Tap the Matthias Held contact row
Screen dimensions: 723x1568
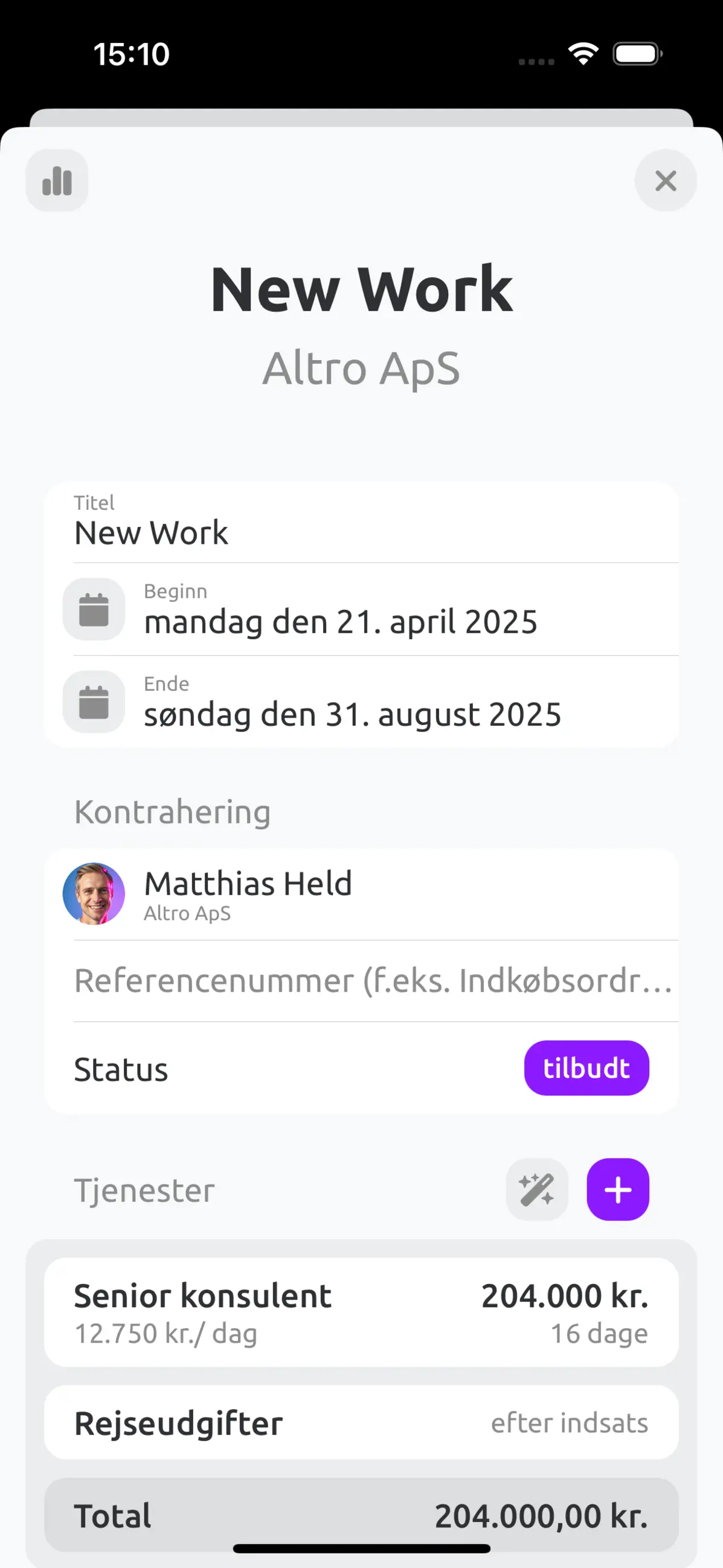click(x=361, y=894)
